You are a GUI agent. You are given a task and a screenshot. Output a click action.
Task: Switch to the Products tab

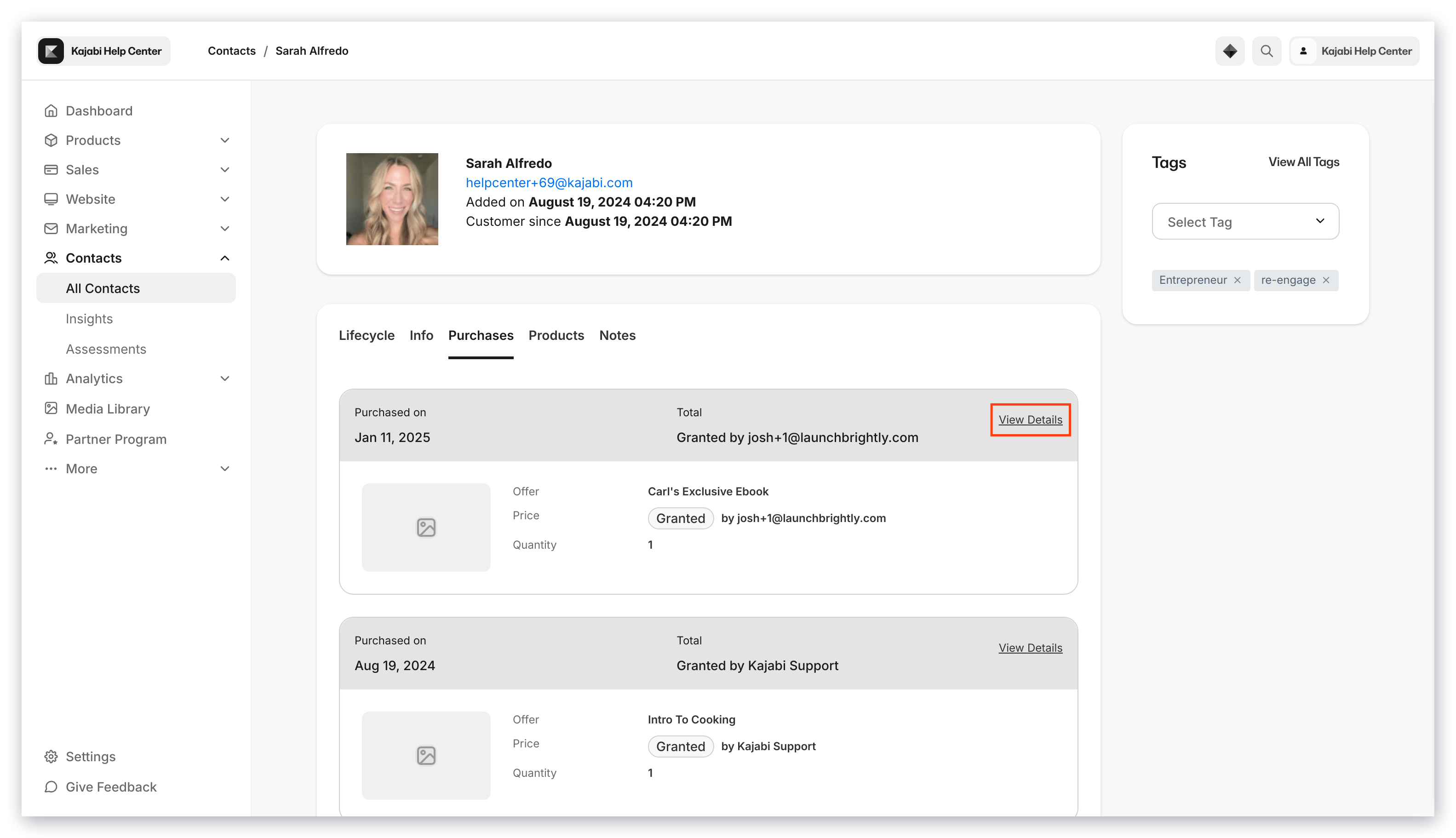[x=556, y=335]
